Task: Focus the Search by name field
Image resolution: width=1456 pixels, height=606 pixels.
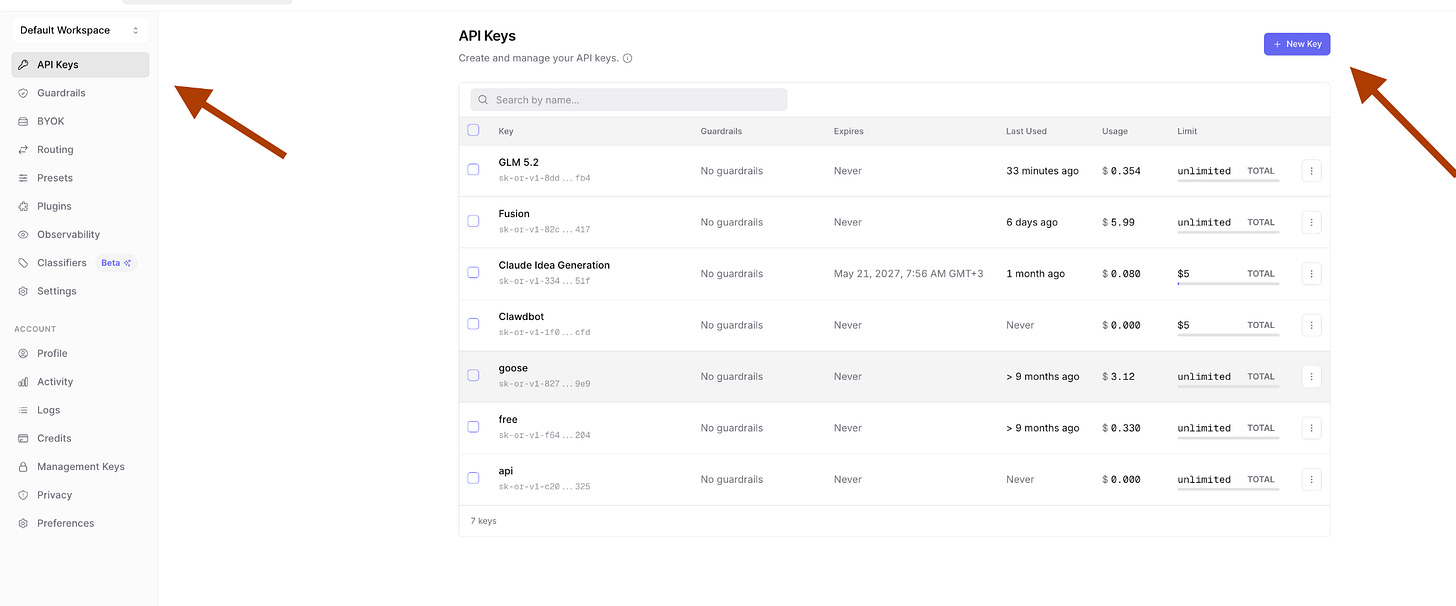Action: 629,100
